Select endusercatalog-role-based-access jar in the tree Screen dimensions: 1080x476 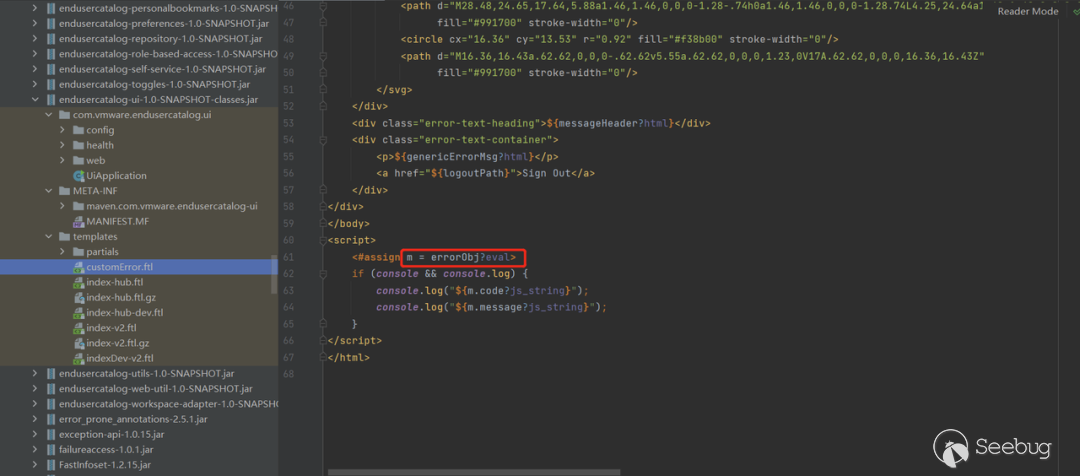[138, 54]
